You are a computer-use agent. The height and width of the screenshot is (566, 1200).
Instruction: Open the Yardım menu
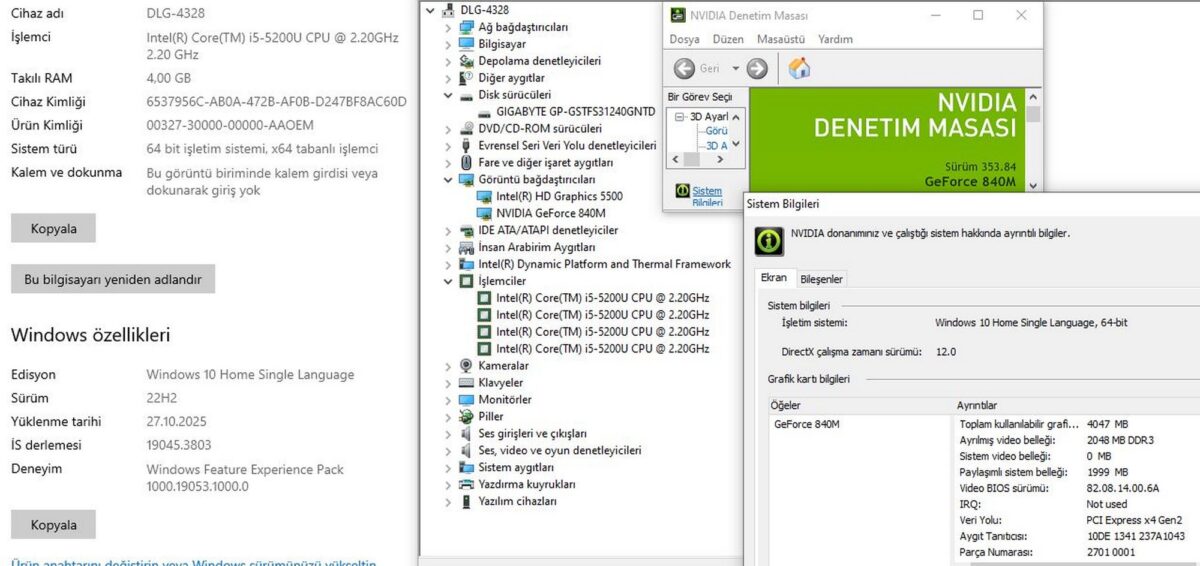coord(835,39)
